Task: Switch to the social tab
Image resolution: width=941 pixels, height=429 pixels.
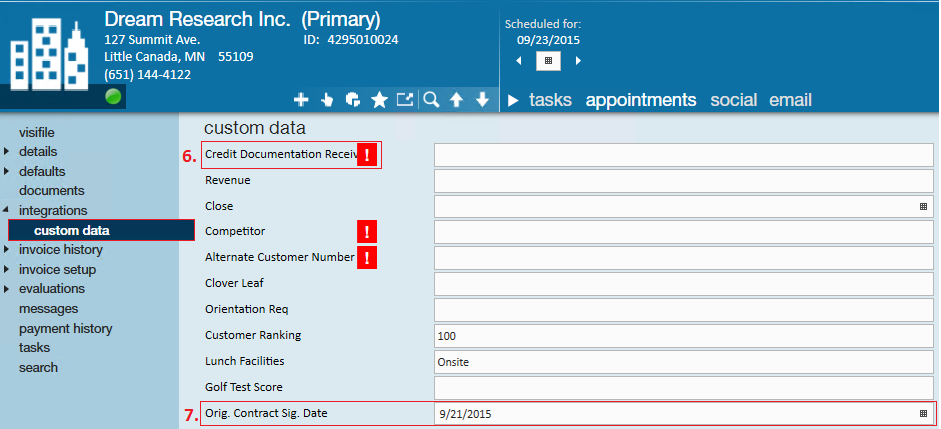Action: [733, 100]
